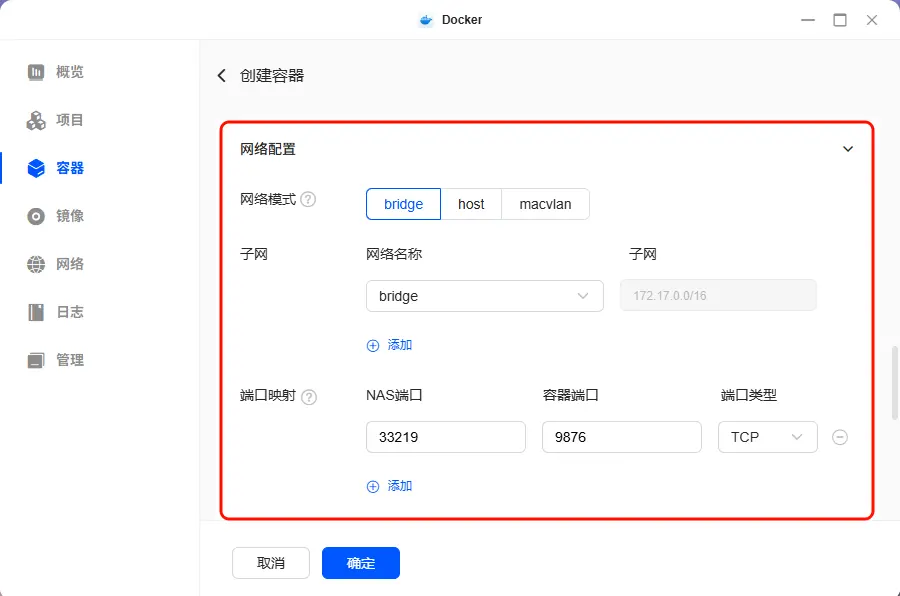Click the 管理 management sidebar icon
The height and width of the screenshot is (596, 900).
tap(36, 360)
